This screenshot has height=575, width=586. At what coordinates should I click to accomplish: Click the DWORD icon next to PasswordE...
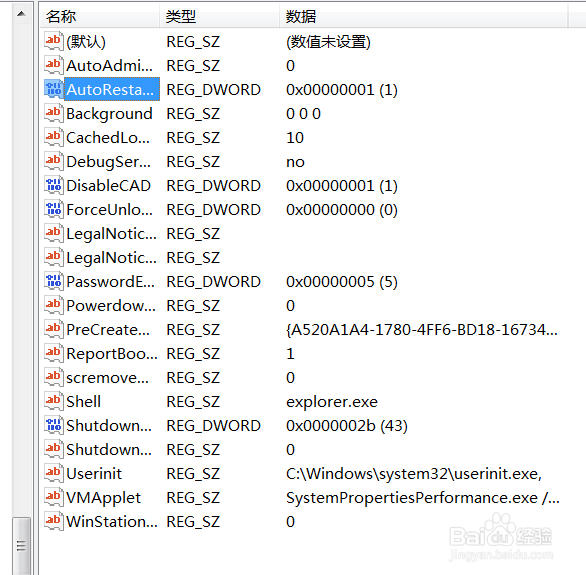pyautogui.click(x=53, y=281)
